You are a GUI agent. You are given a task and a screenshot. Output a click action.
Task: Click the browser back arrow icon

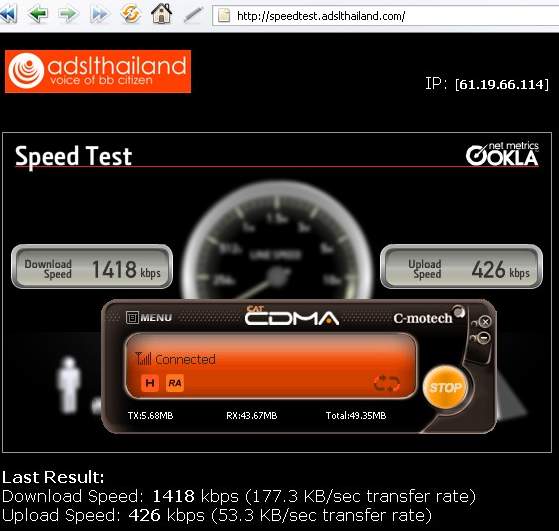point(38,14)
